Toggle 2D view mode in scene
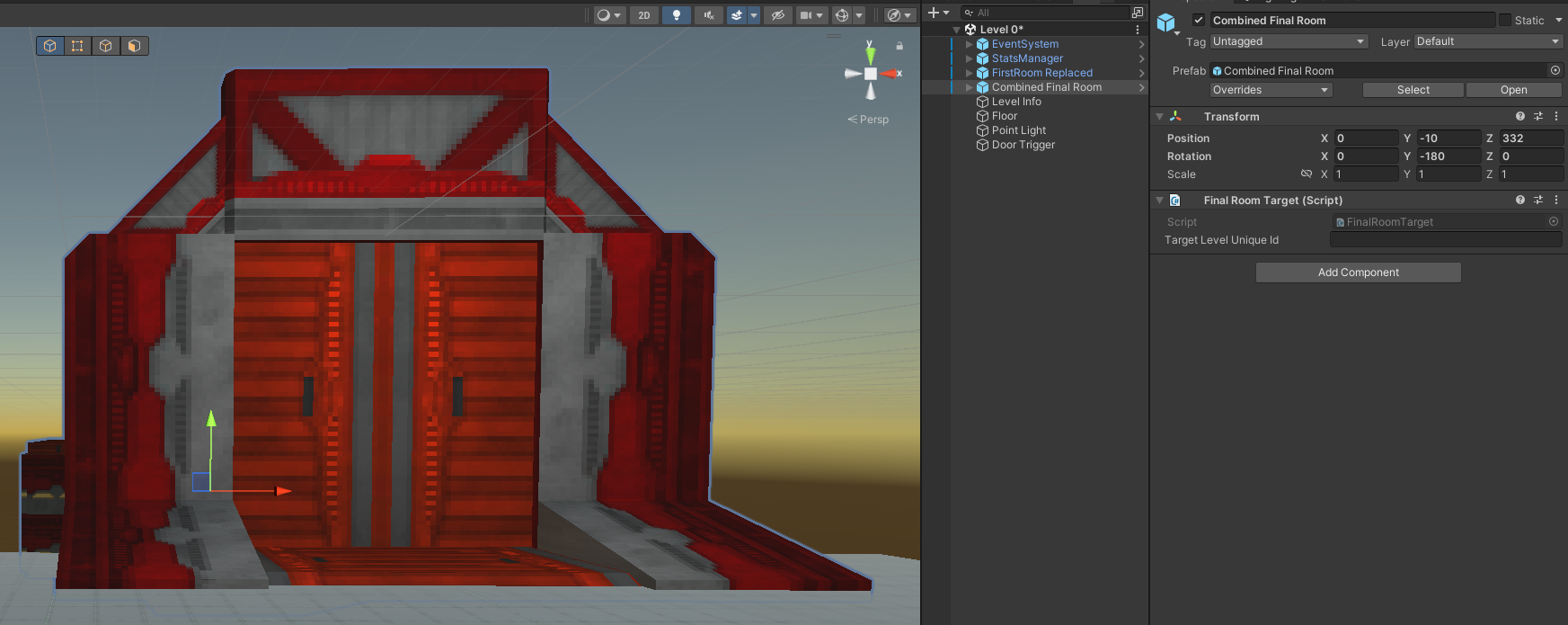The image size is (1568, 625). [x=643, y=15]
